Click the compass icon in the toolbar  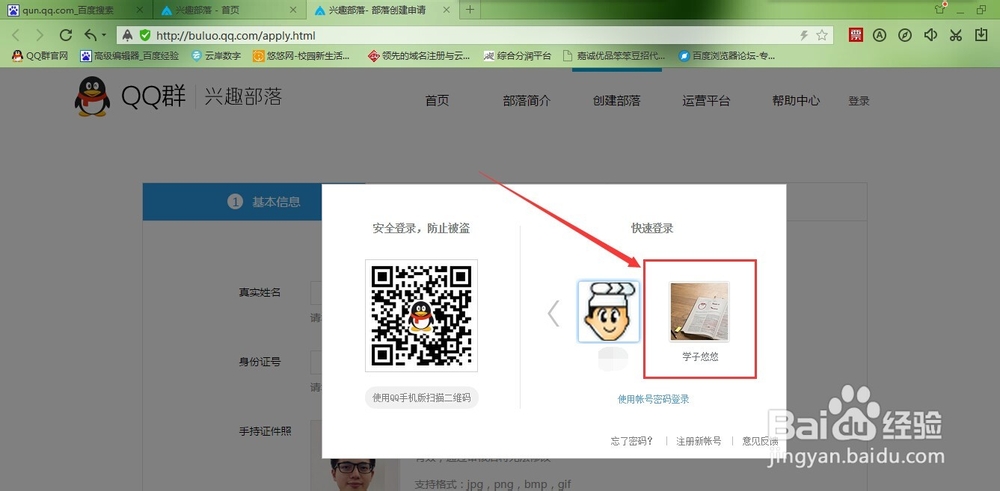point(905,35)
